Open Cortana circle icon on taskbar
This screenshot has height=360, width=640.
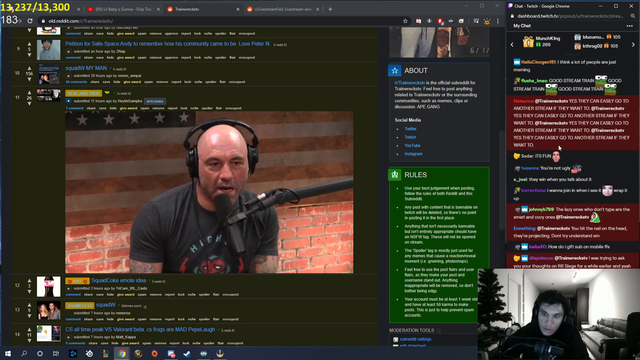pyautogui.click(x=40, y=353)
